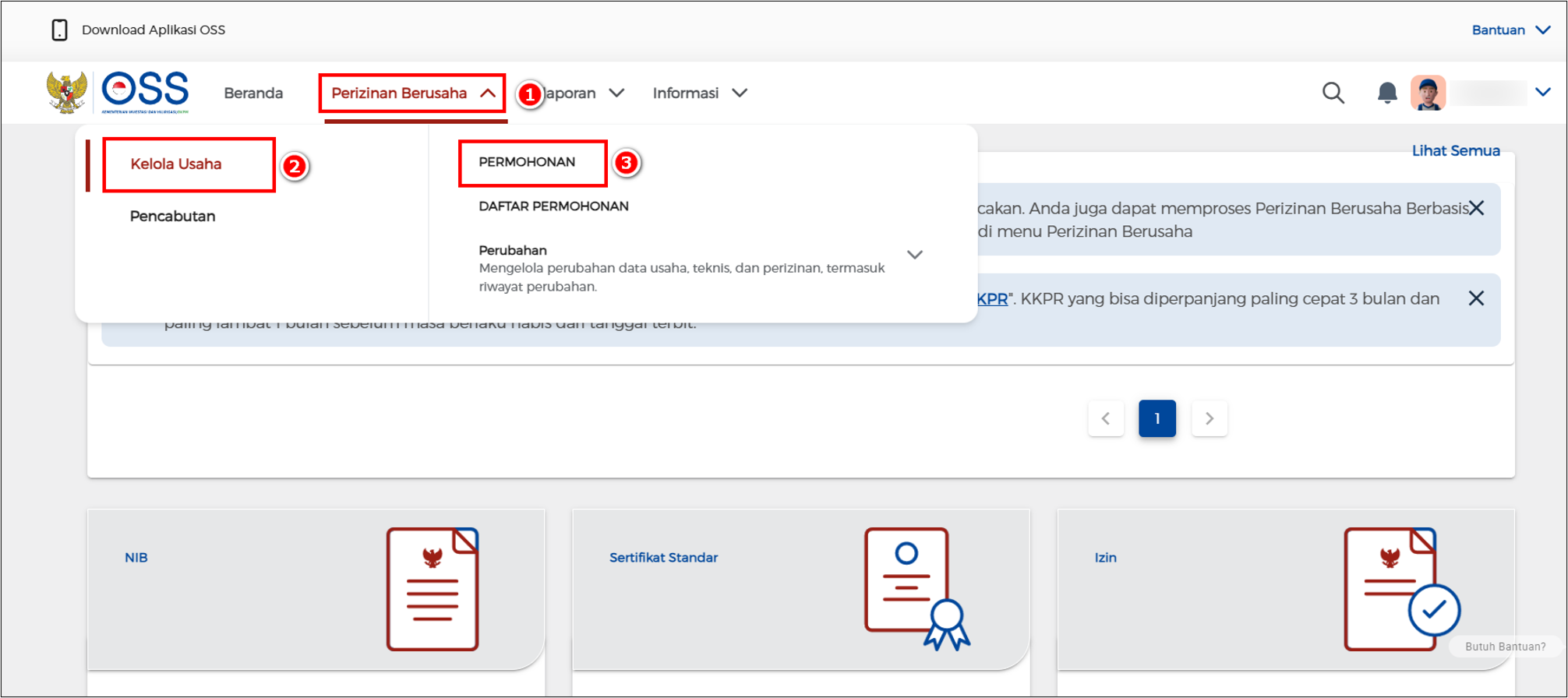Open notifications bell icon
The width and height of the screenshot is (1568, 698).
pos(1386,93)
